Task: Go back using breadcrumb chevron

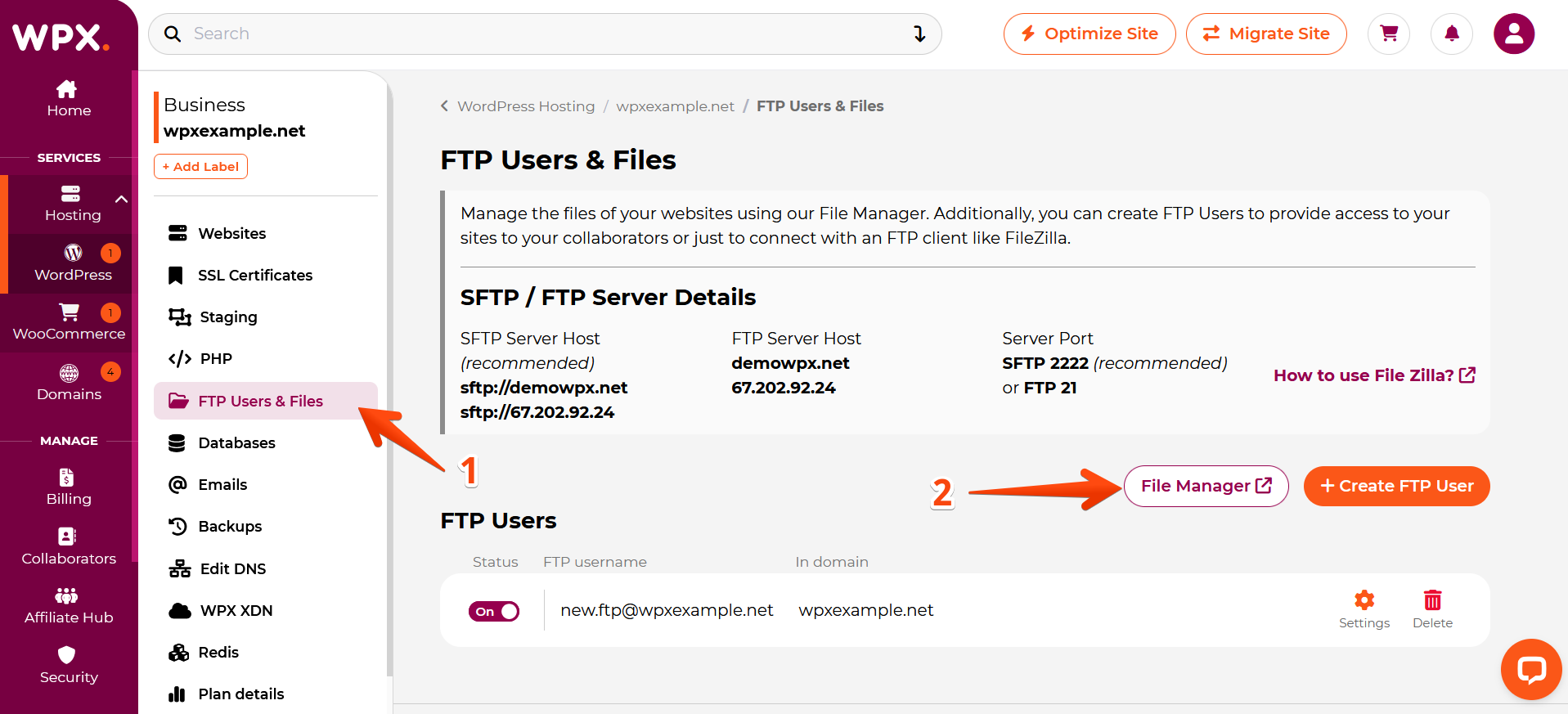Action: [444, 106]
